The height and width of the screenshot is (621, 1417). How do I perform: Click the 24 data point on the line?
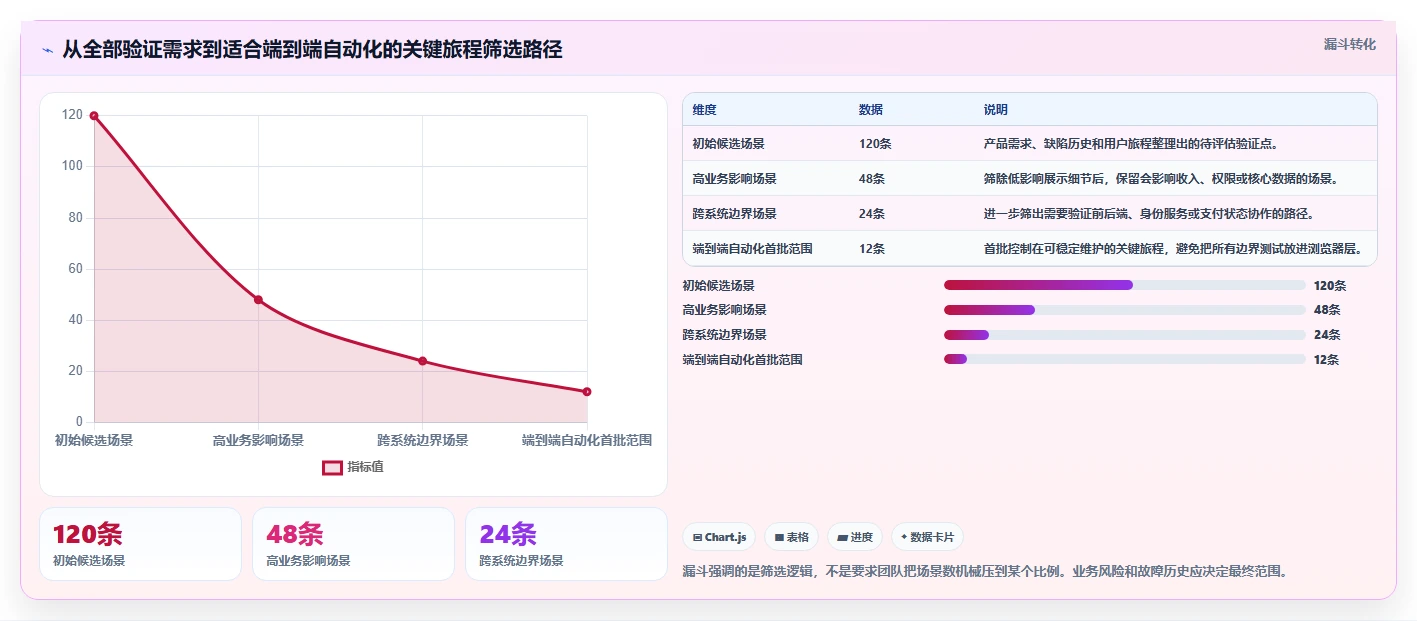(x=422, y=361)
